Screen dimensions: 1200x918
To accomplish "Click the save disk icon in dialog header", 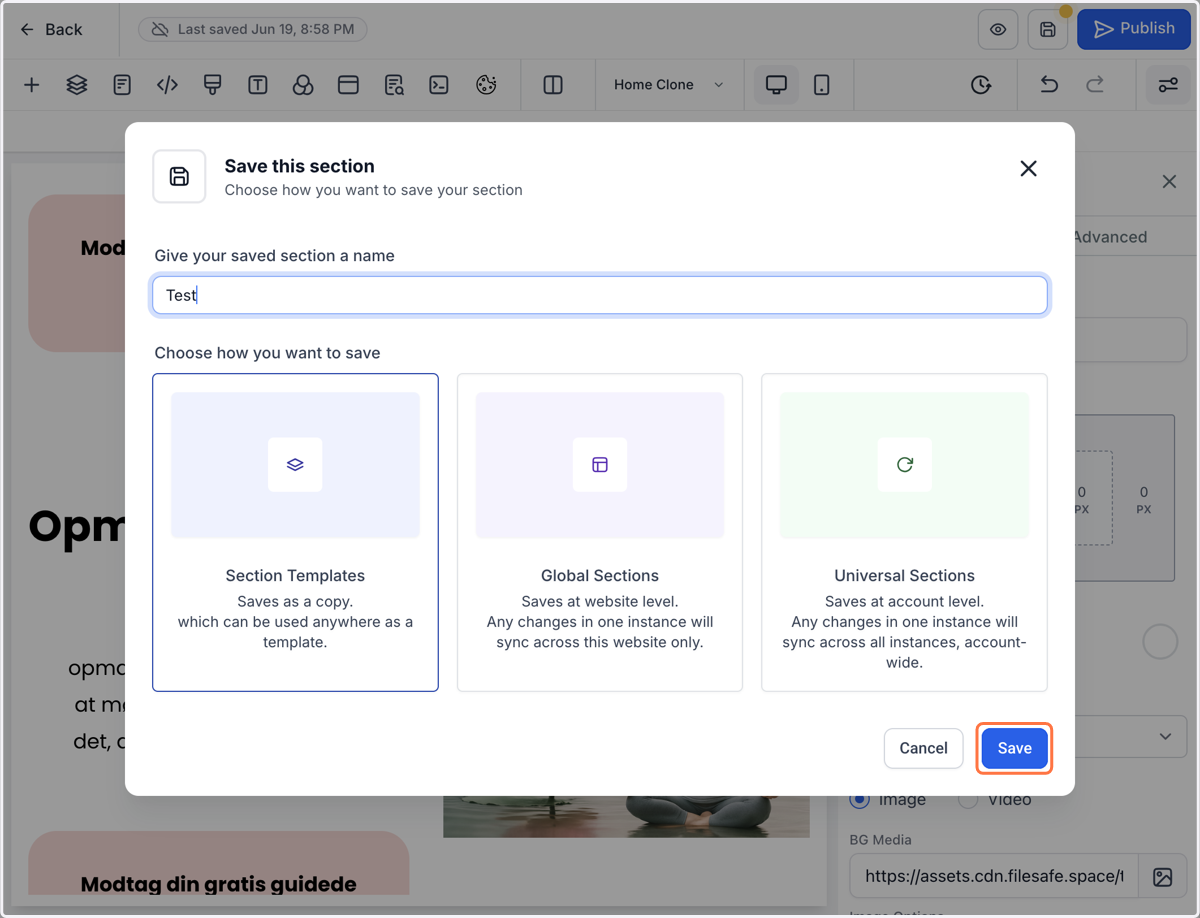I will click(179, 176).
